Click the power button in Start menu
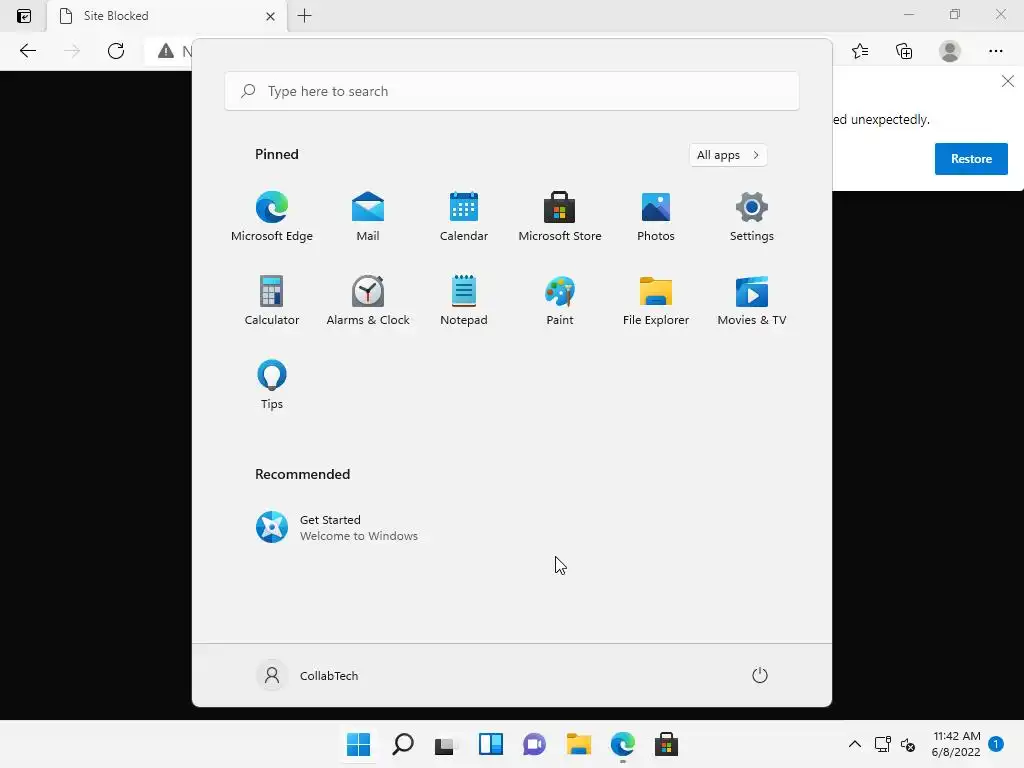Image resolution: width=1024 pixels, height=768 pixels. click(x=760, y=675)
